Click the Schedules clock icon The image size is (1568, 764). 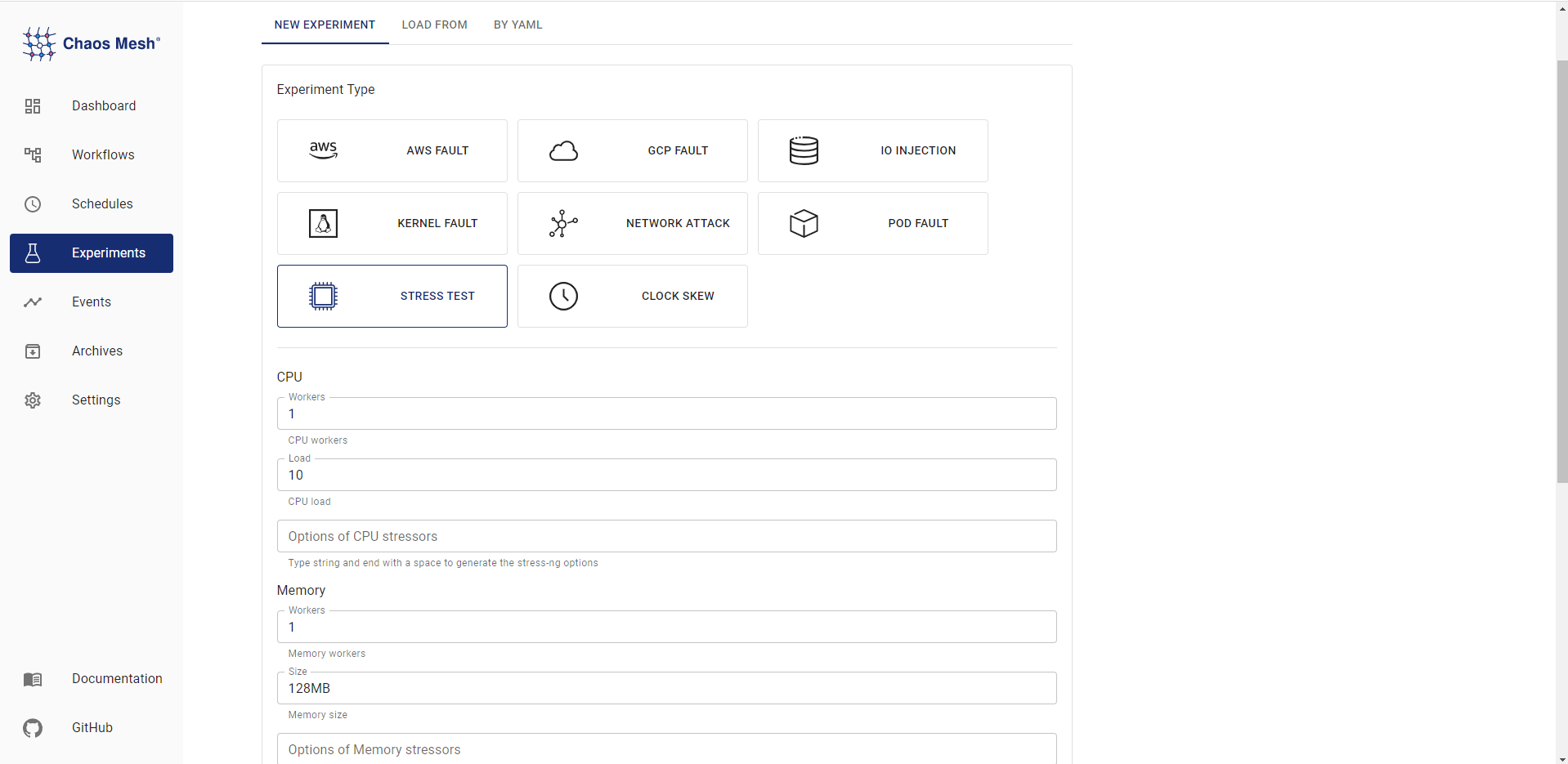(x=32, y=203)
